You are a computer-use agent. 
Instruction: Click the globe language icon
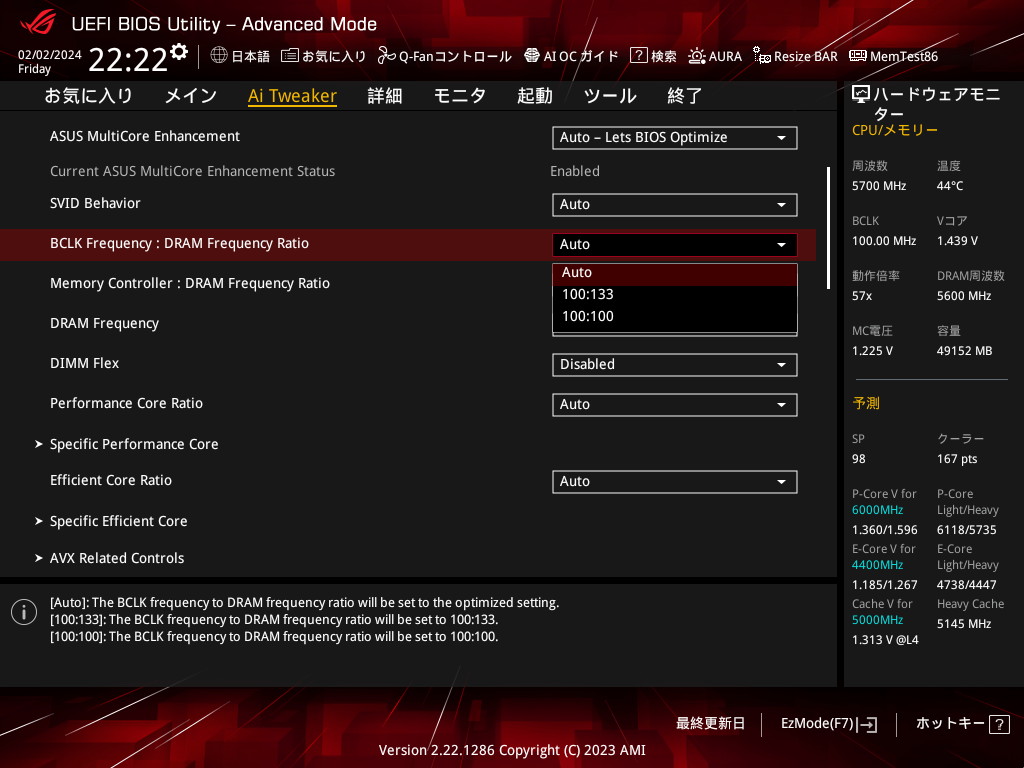click(x=219, y=55)
